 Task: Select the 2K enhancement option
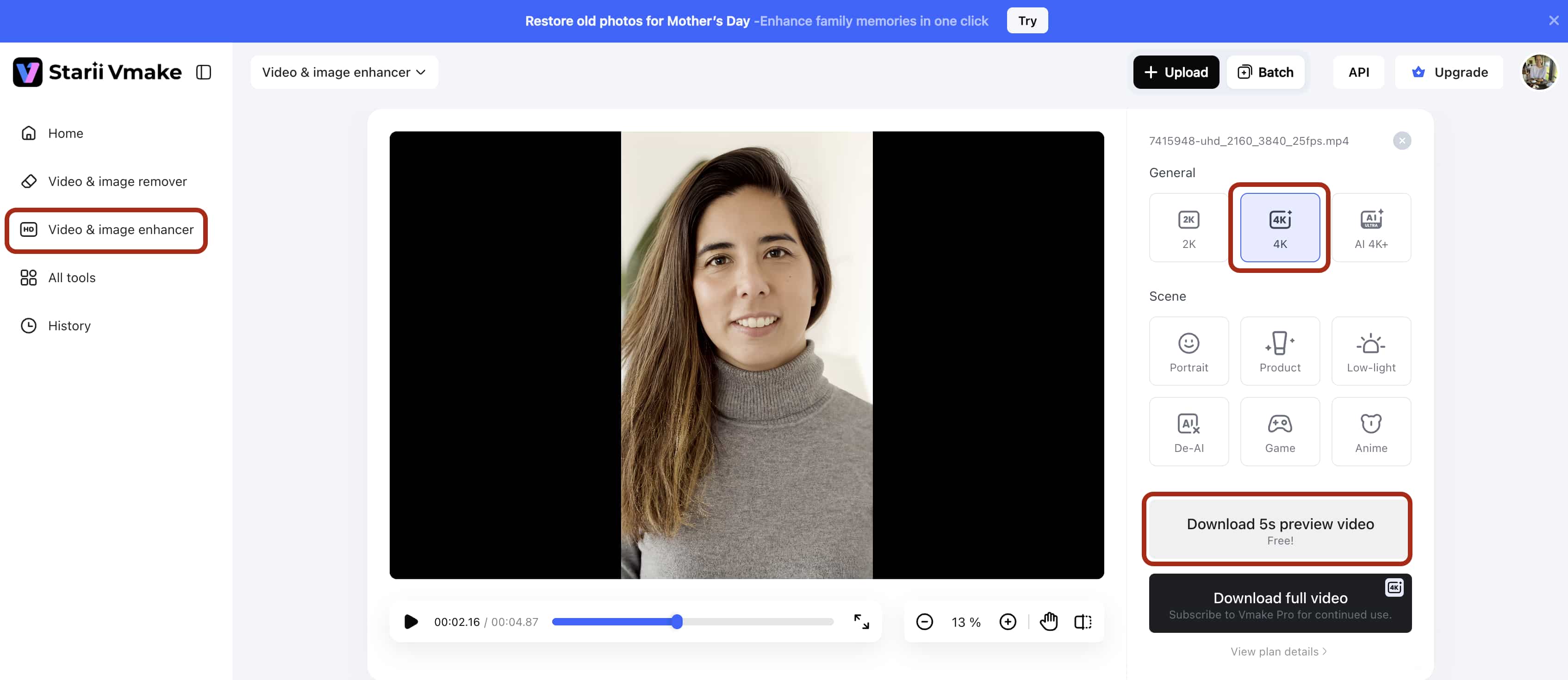coord(1188,228)
